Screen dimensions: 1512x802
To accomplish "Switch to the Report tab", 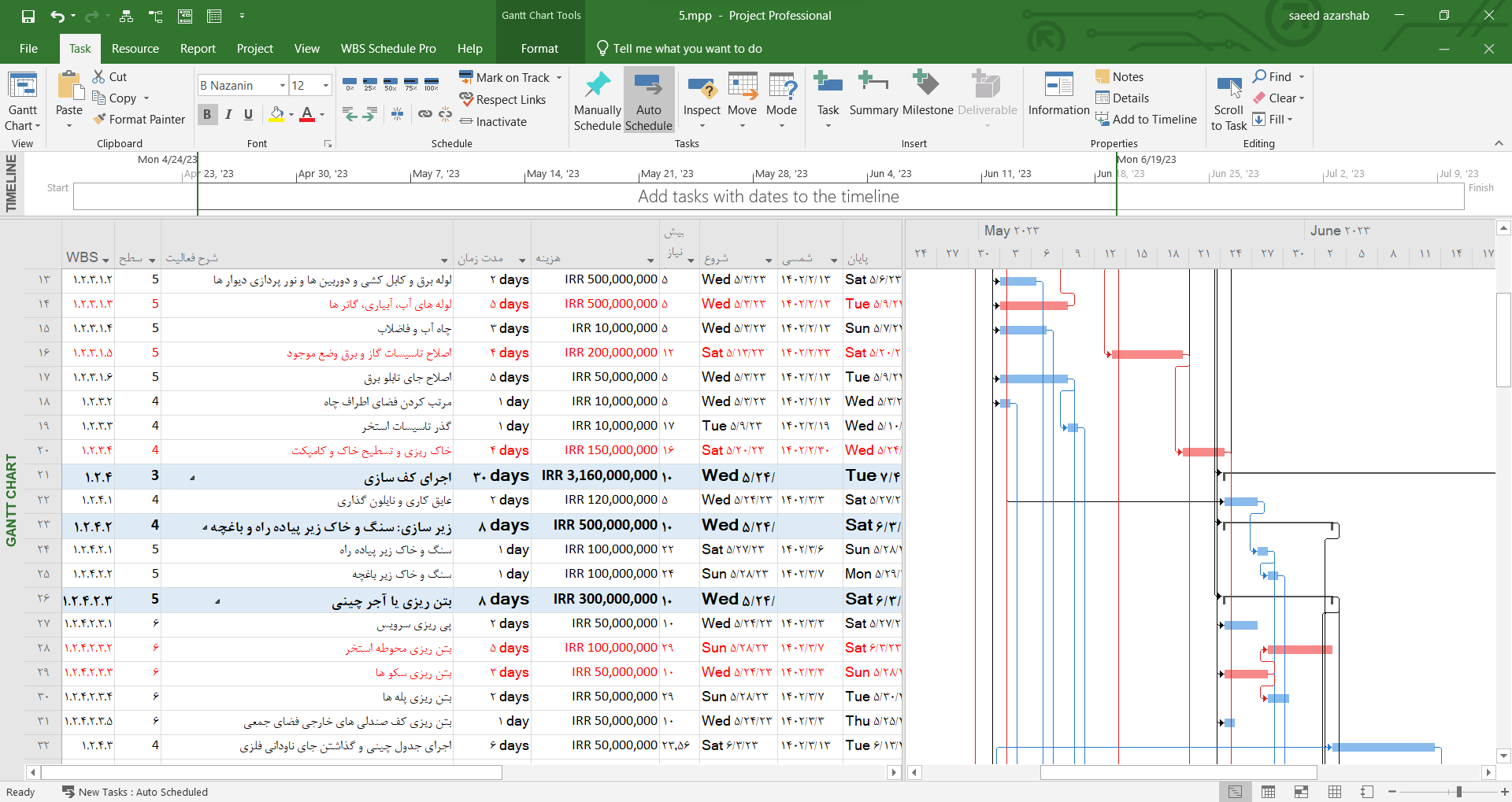I will [198, 48].
